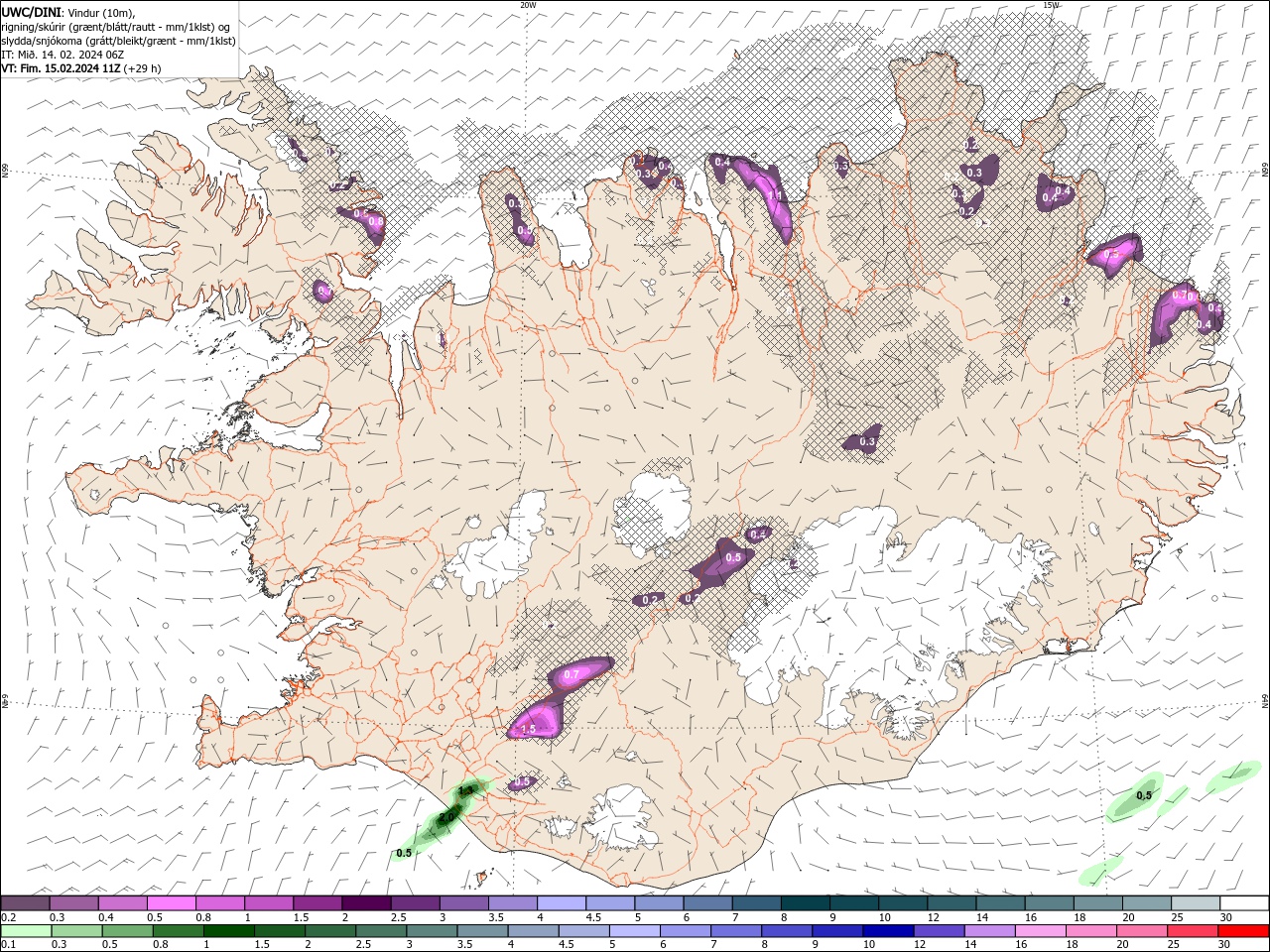Click the white Mýrdalsjökull glacier near the south coast

click(622, 818)
